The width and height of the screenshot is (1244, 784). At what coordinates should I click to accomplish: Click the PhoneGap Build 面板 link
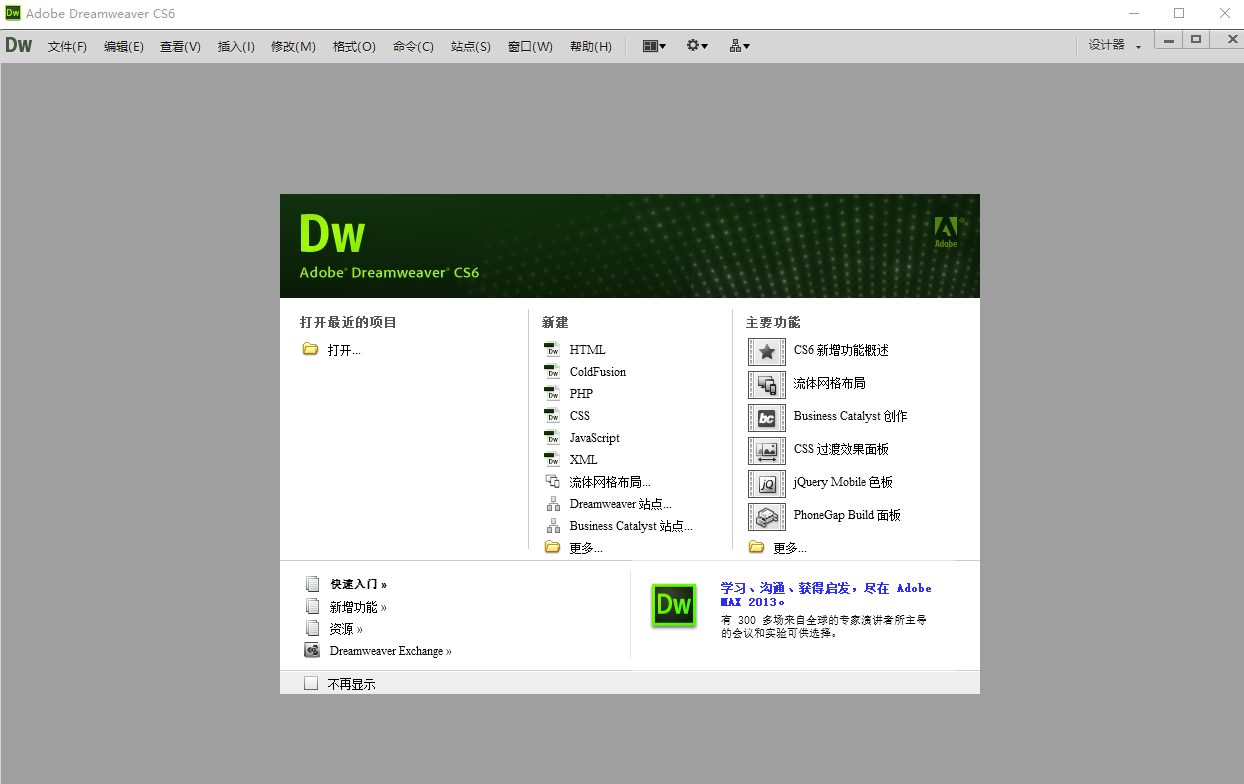tap(847, 515)
